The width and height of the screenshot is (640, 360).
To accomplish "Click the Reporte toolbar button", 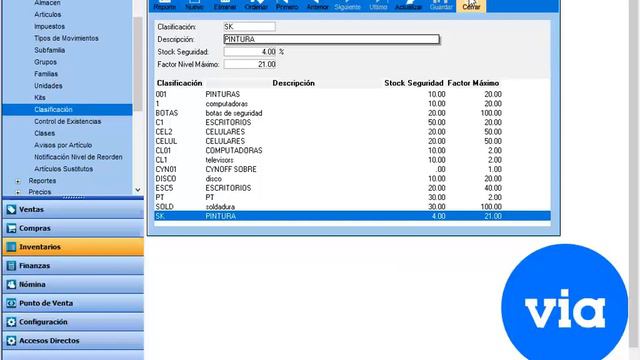I will tap(165, 6).
